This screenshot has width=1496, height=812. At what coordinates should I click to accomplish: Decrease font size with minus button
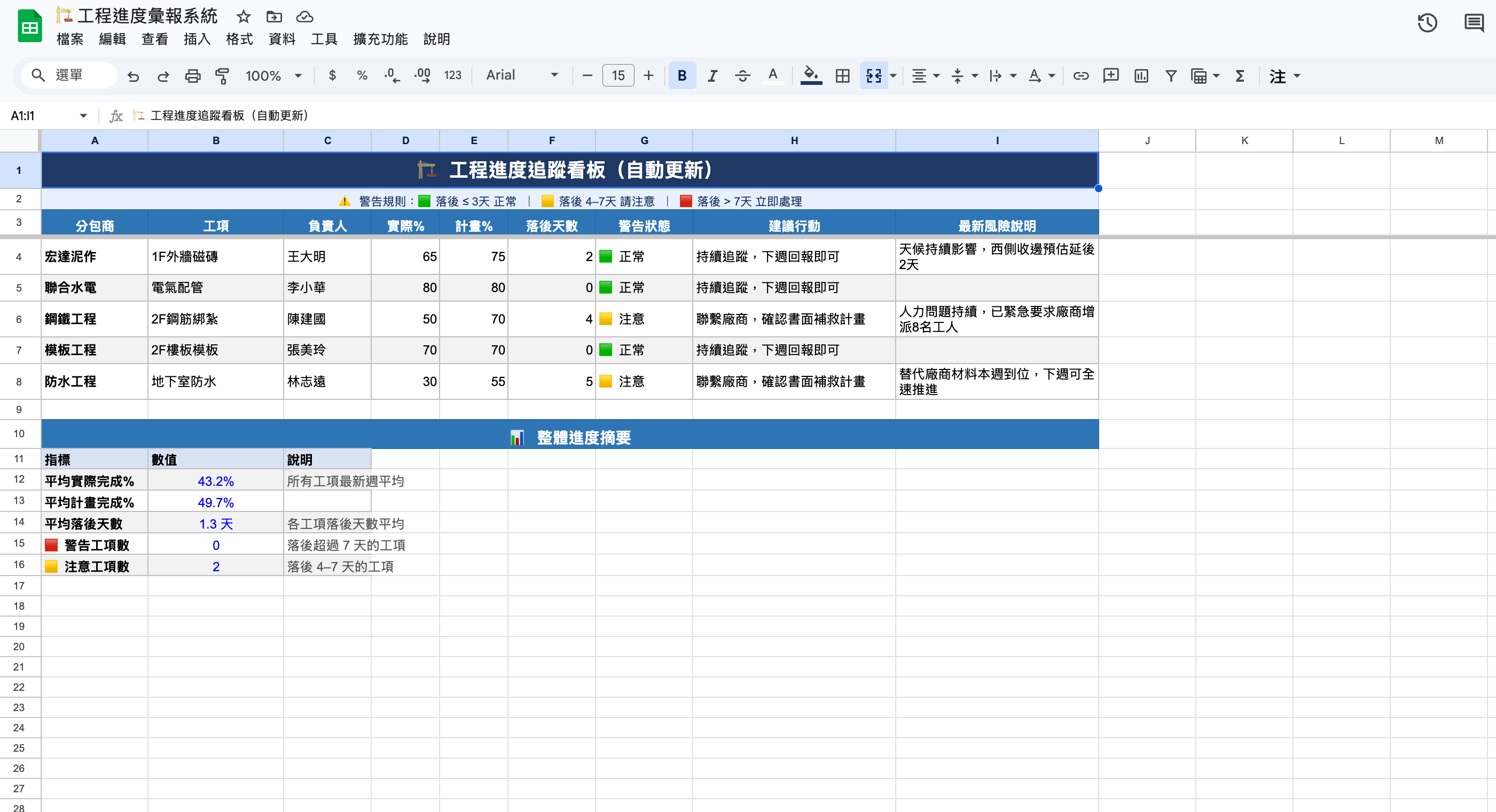point(587,75)
